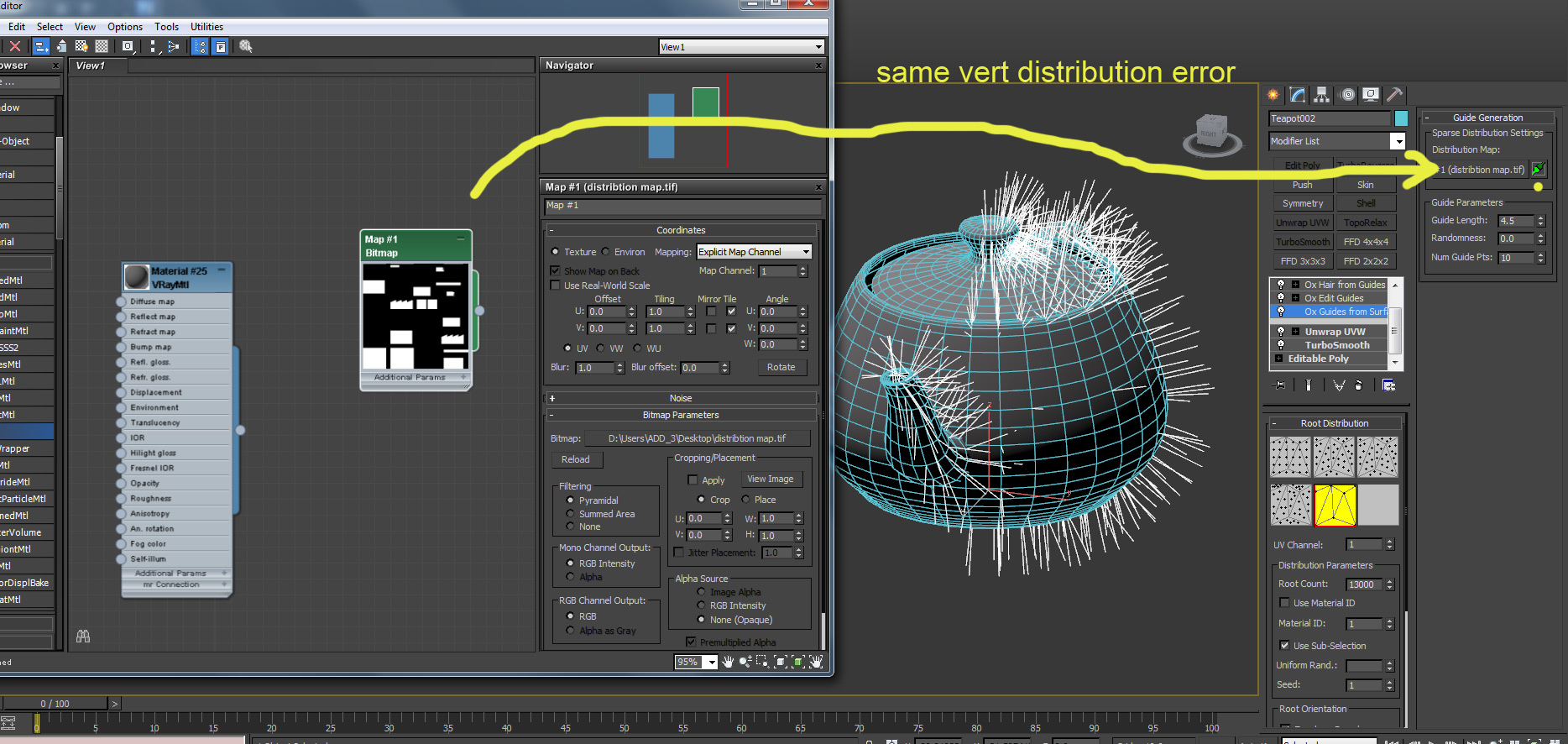The image size is (1568, 744).
Task: Select the Utilities hammer panel icon
Action: 1394,95
